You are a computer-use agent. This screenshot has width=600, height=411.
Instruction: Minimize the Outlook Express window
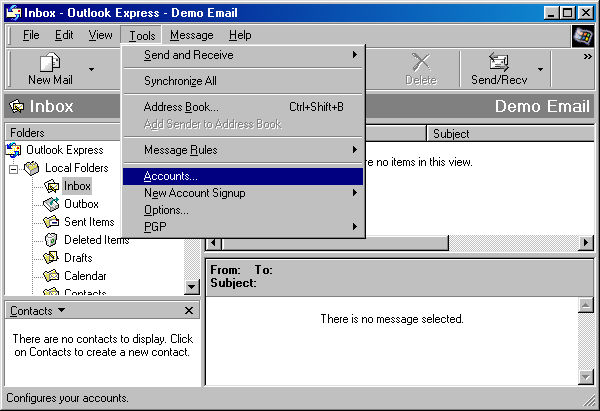click(x=551, y=13)
